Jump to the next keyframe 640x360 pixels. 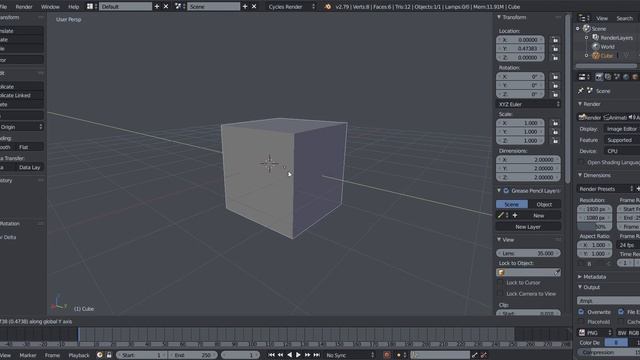tap(307, 355)
